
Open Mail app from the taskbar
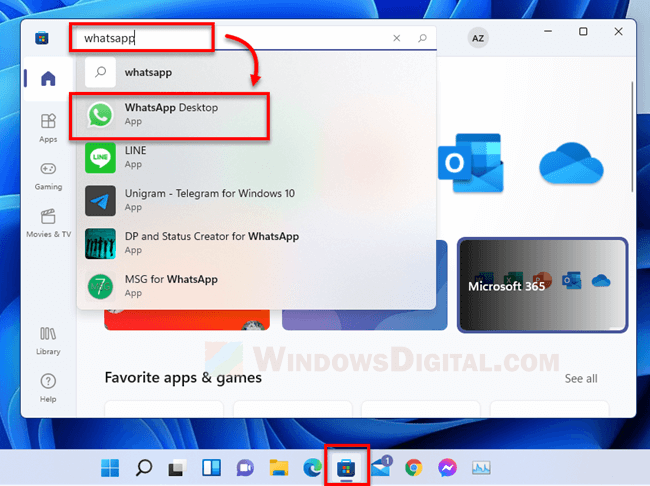tap(381, 467)
